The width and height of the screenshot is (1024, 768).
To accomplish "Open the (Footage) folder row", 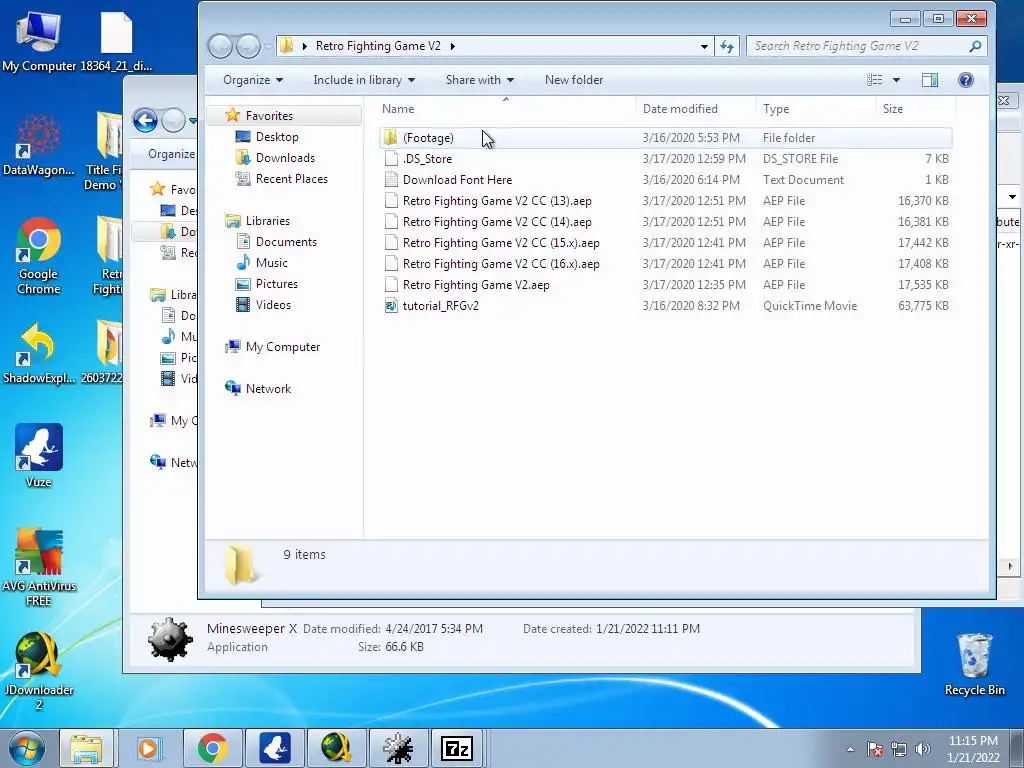I will point(665,138).
